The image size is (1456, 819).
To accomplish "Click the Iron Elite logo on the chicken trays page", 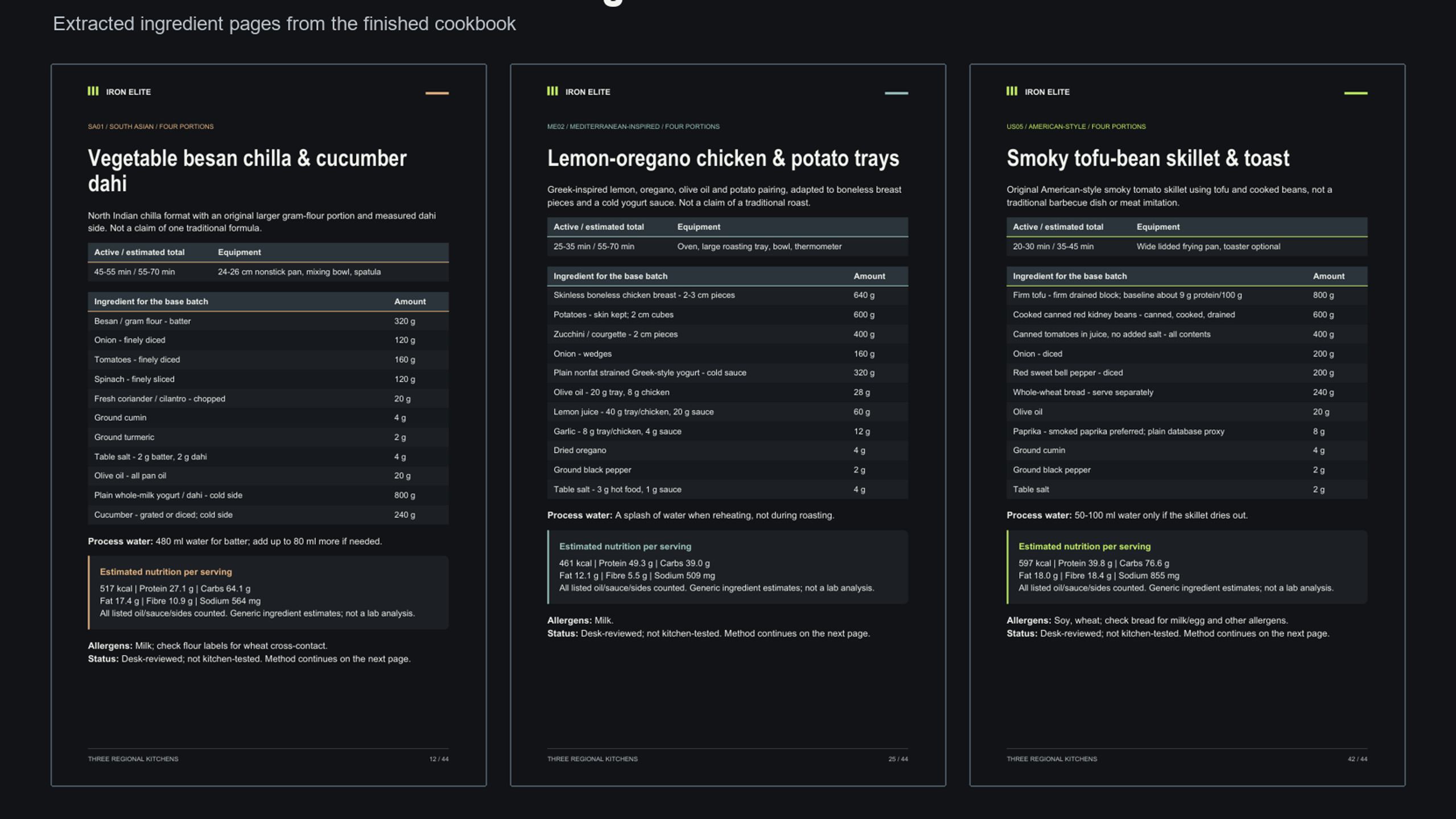I will pyautogui.click(x=578, y=92).
